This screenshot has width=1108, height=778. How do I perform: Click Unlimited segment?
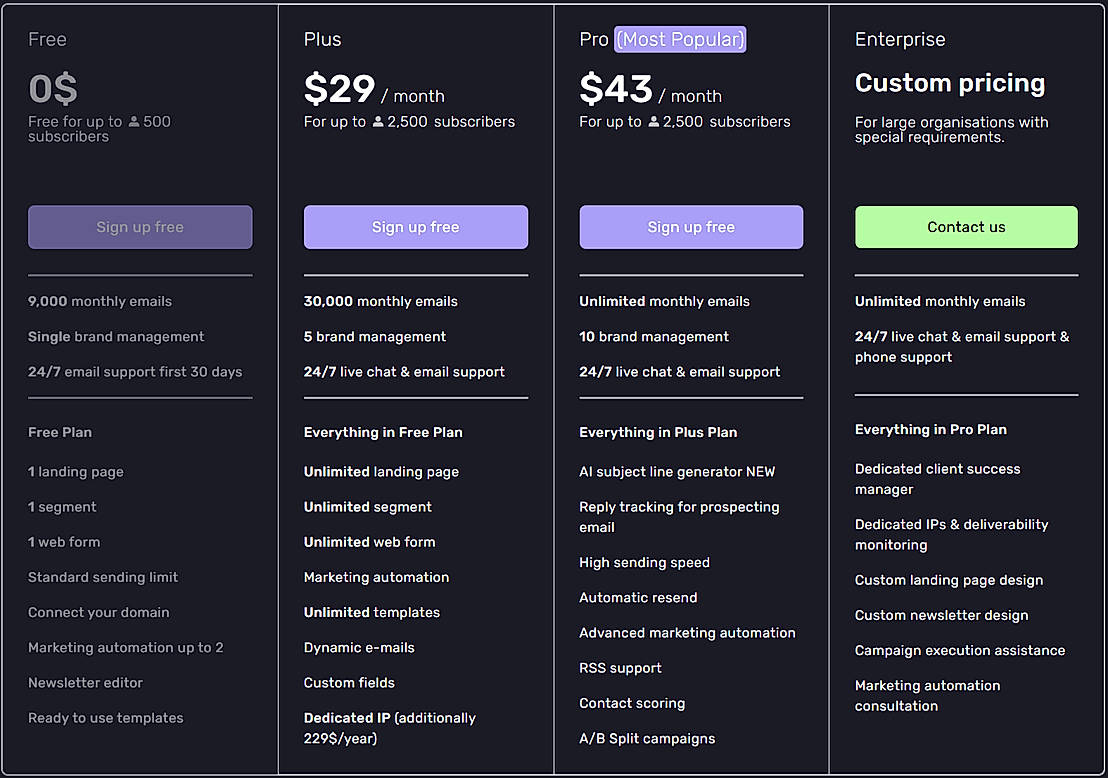pos(367,507)
